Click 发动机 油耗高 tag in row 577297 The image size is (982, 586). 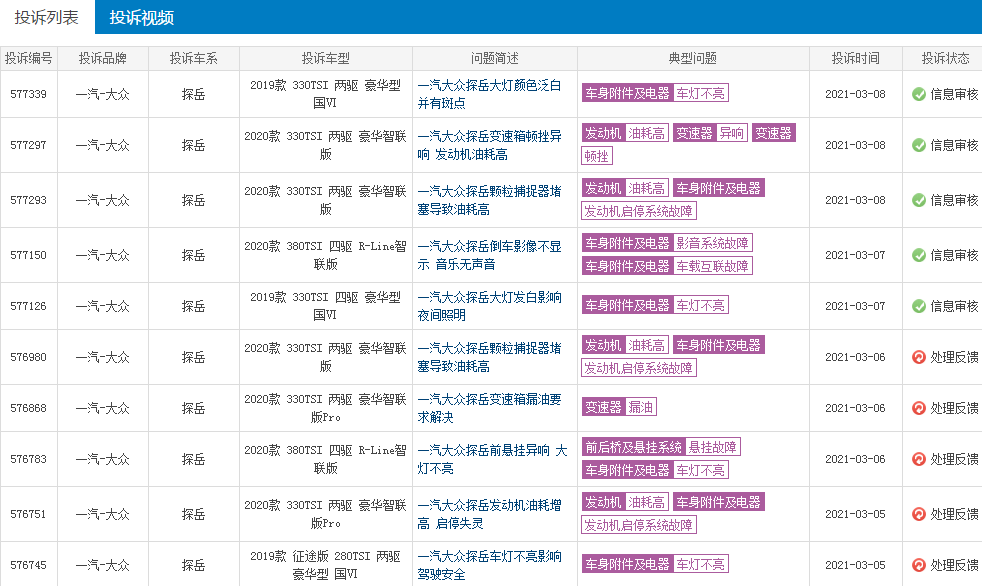(x=625, y=133)
